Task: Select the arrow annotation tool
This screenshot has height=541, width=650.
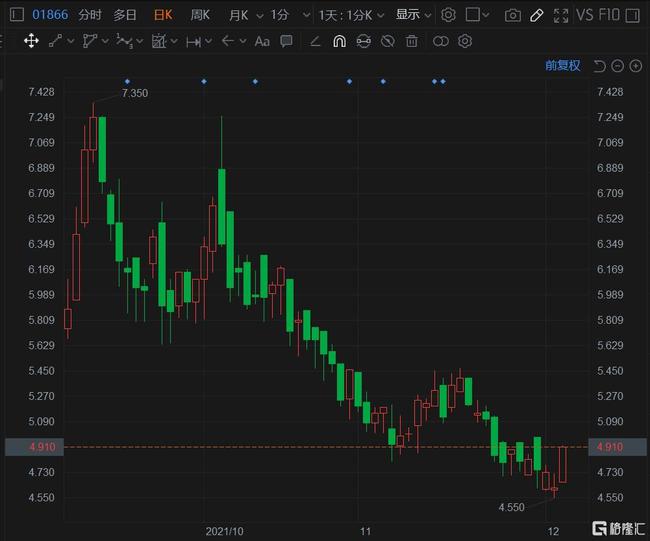Action: [228, 41]
